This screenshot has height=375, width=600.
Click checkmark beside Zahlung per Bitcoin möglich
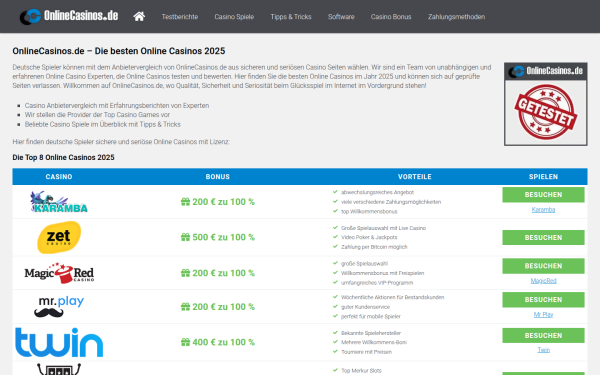tap(335, 246)
